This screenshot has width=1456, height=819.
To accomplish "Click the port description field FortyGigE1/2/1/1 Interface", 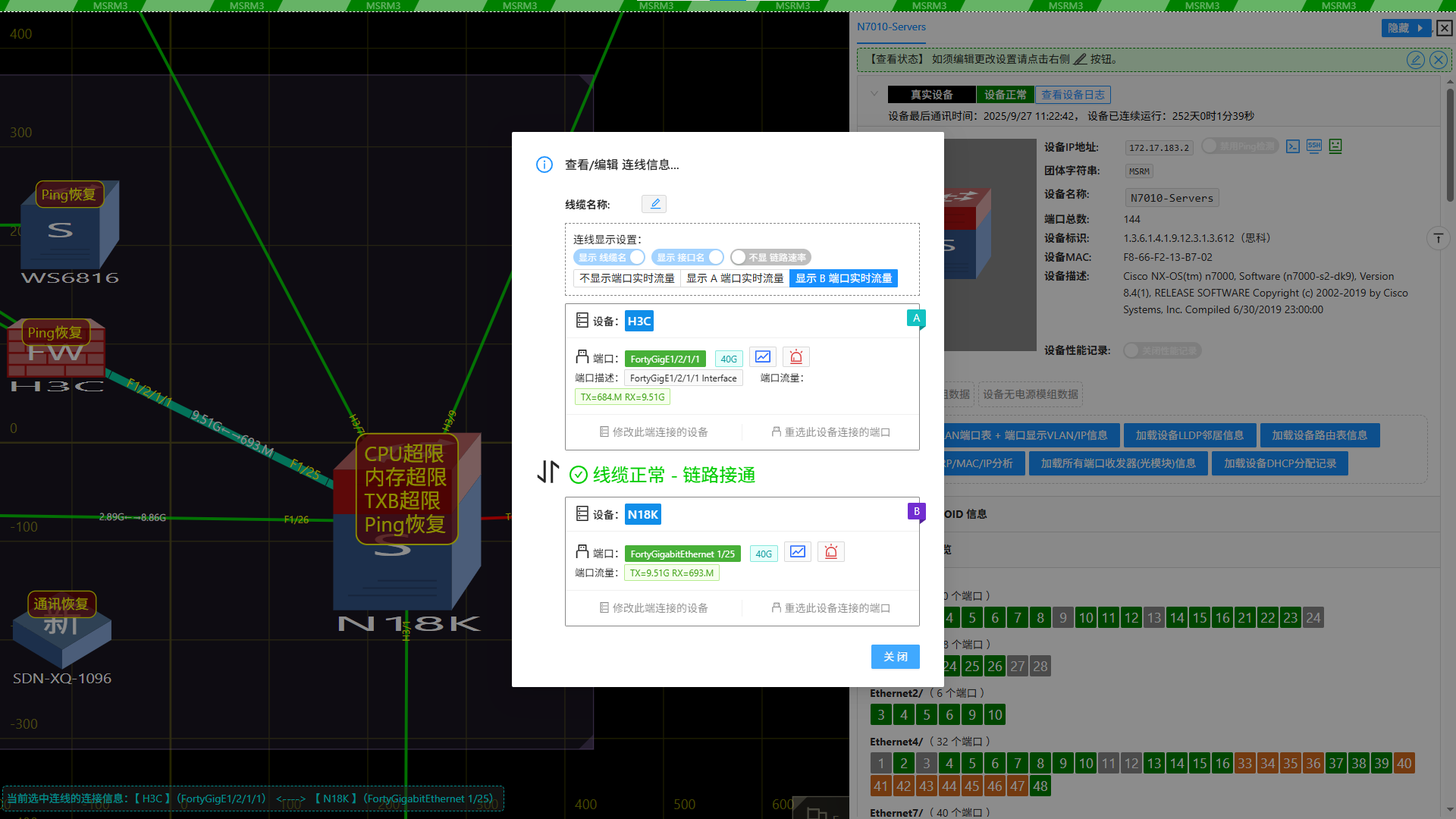I will coord(682,378).
